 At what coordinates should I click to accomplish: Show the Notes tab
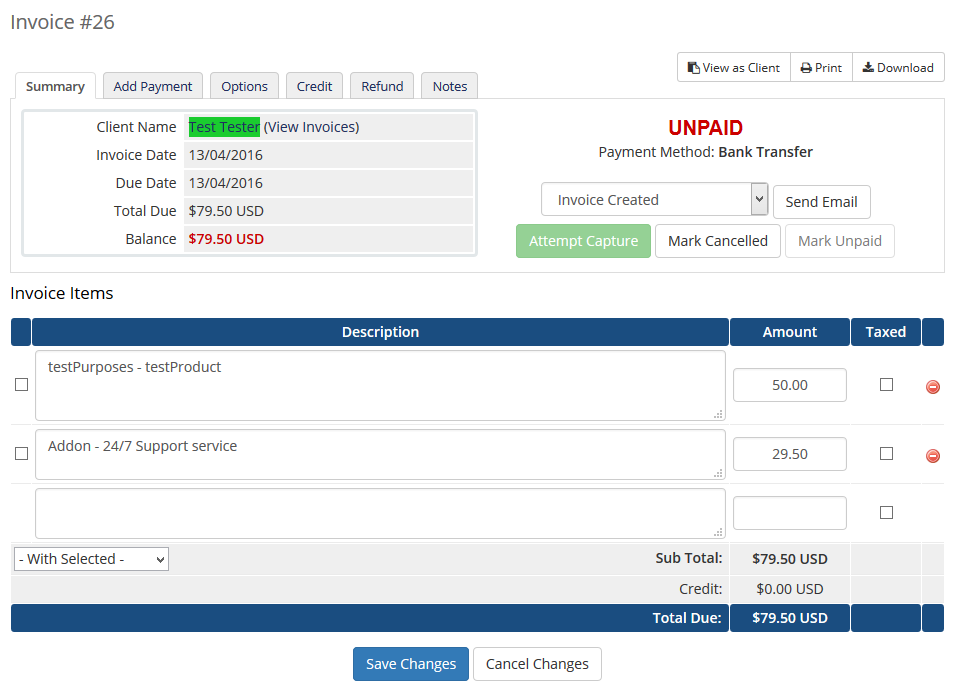click(450, 86)
